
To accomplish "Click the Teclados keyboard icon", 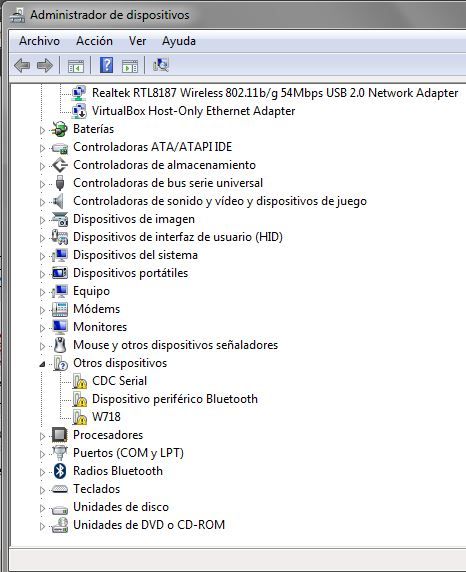I will tap(59, 489).
